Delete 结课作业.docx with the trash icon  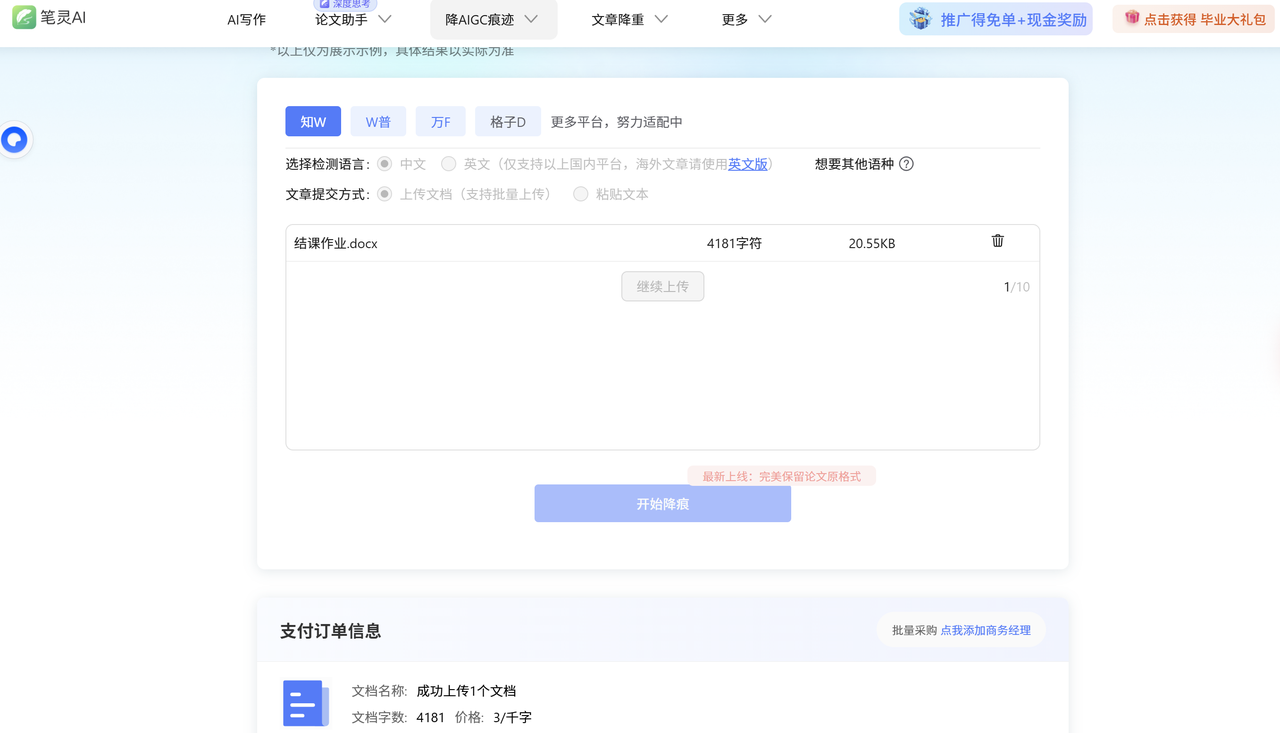click(998, 241)
